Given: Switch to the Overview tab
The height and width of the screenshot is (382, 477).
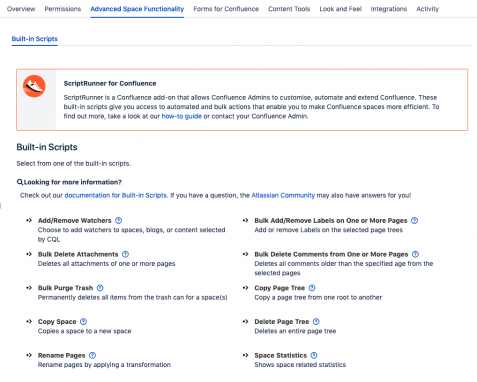Looking at the screenshot, I should click(x=21, y=9).
